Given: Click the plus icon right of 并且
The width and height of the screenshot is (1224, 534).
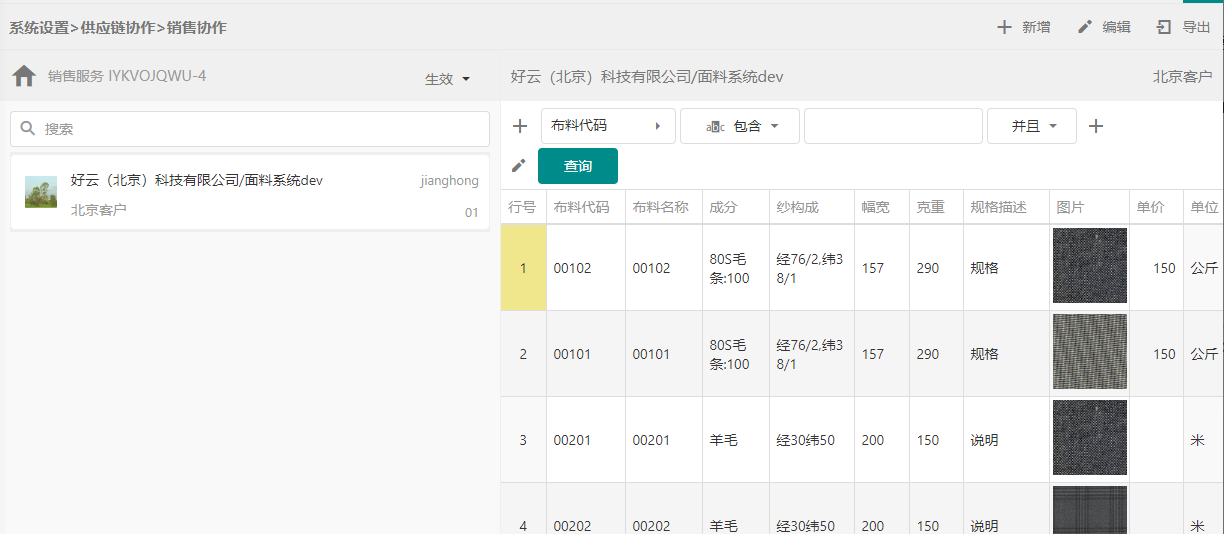Looking at the screenshot, I should [1096, 126].
